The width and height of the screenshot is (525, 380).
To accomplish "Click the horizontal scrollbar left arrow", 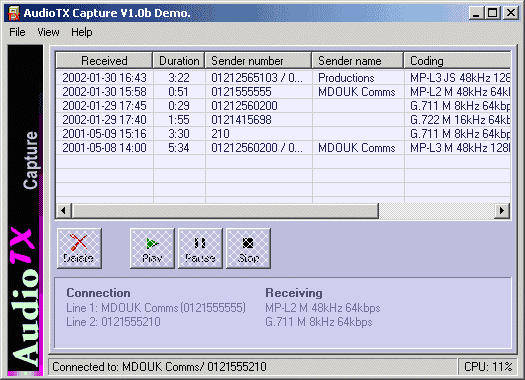I will click(64, 211).
